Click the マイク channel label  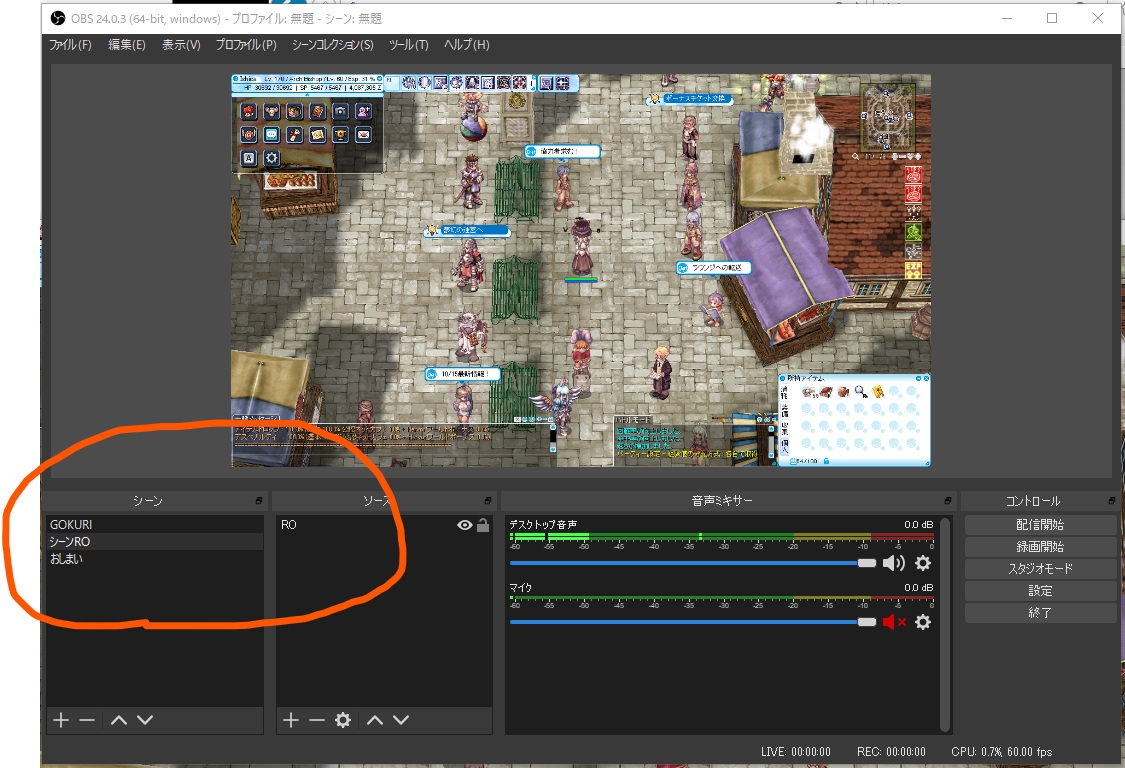point(521,588)
